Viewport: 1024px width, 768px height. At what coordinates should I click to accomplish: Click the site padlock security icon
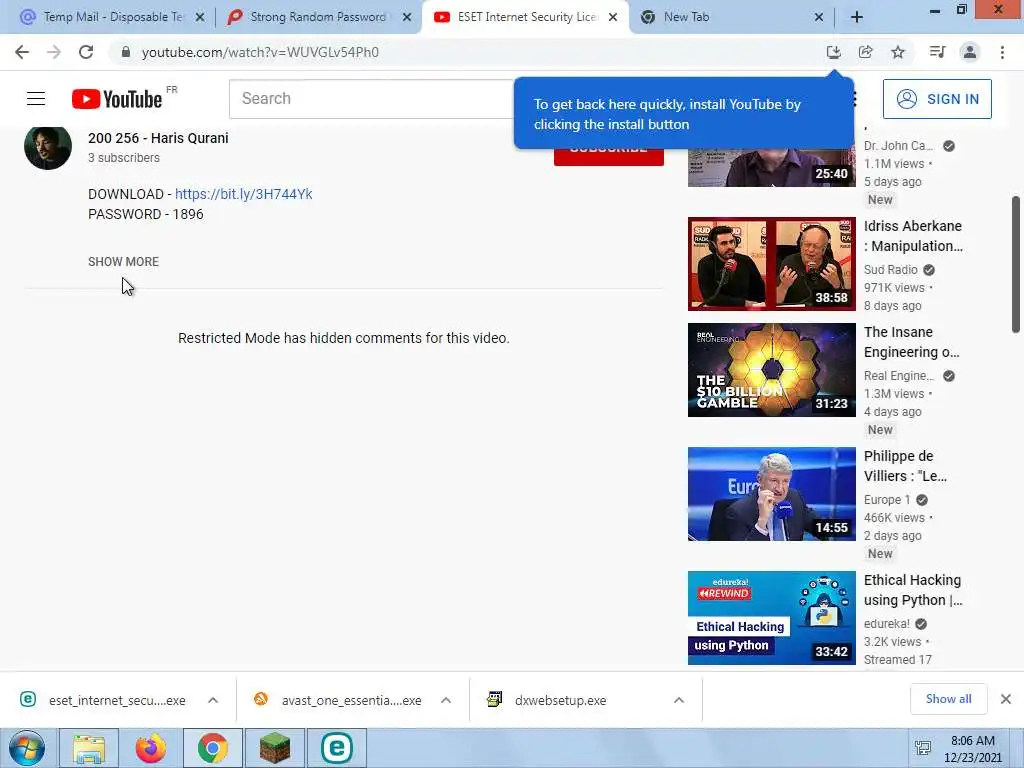[126, 52]
